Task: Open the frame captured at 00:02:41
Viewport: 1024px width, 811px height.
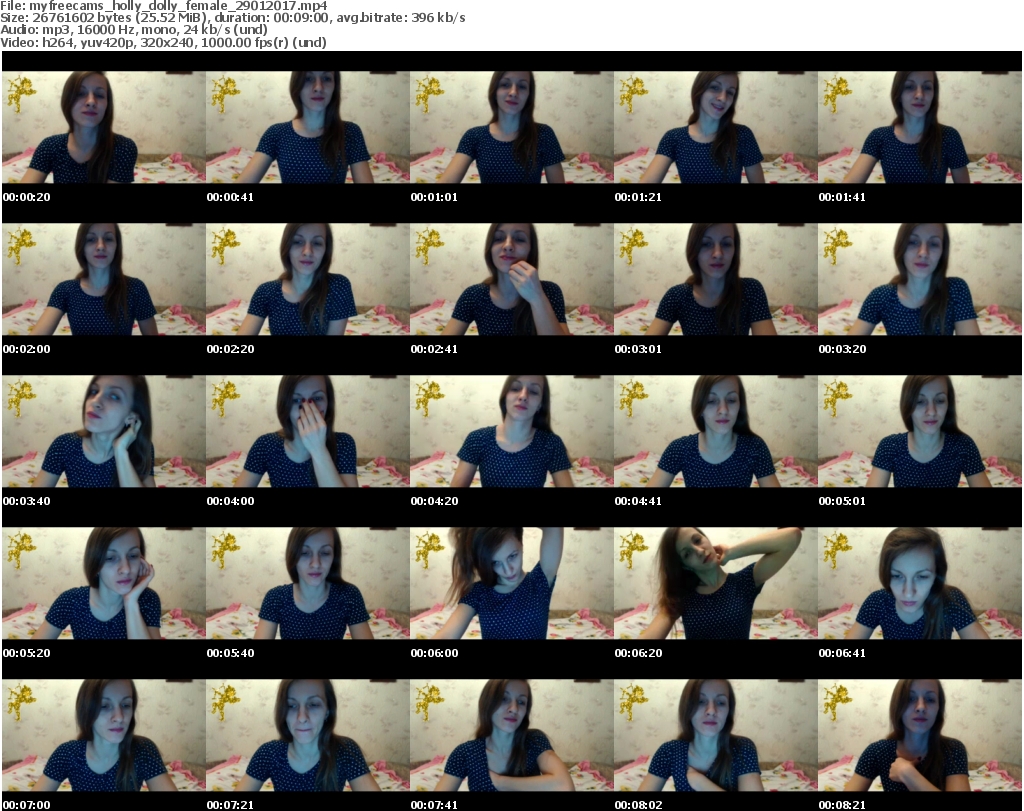Action: click(512, 279)
